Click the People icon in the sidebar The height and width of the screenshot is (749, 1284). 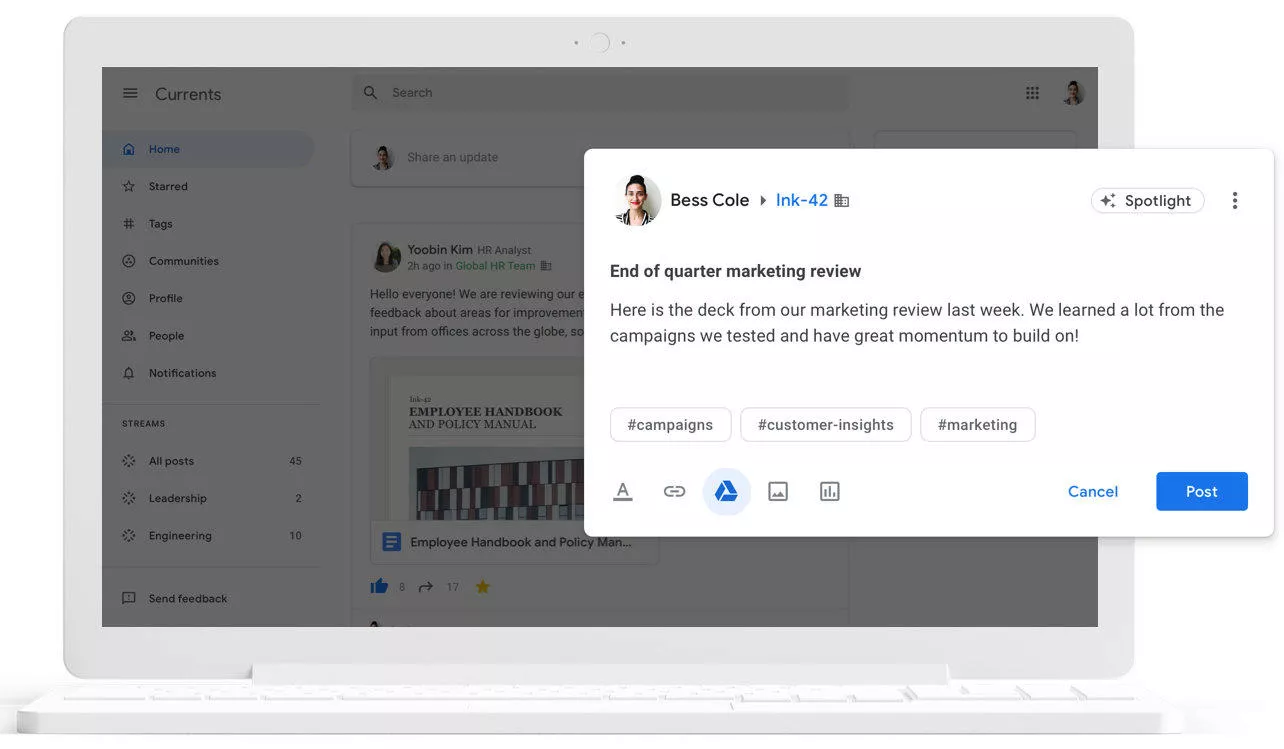pos(128,336)
